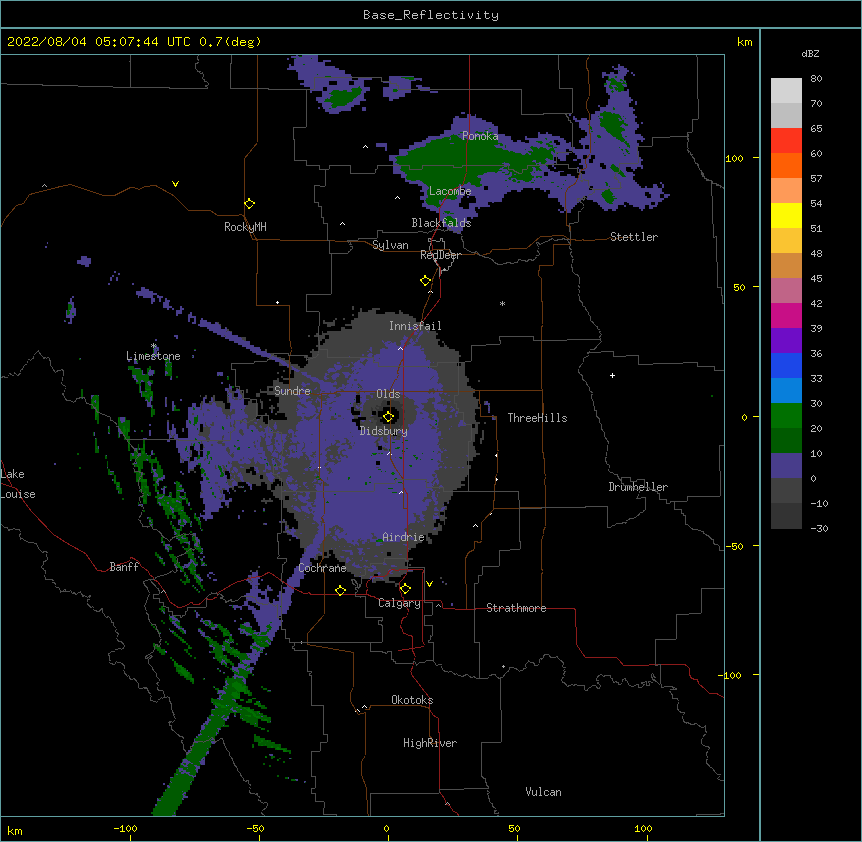862x842 pixels.
Task: Click the white plus marker north of Drumheller
Action: coord(612,375)
